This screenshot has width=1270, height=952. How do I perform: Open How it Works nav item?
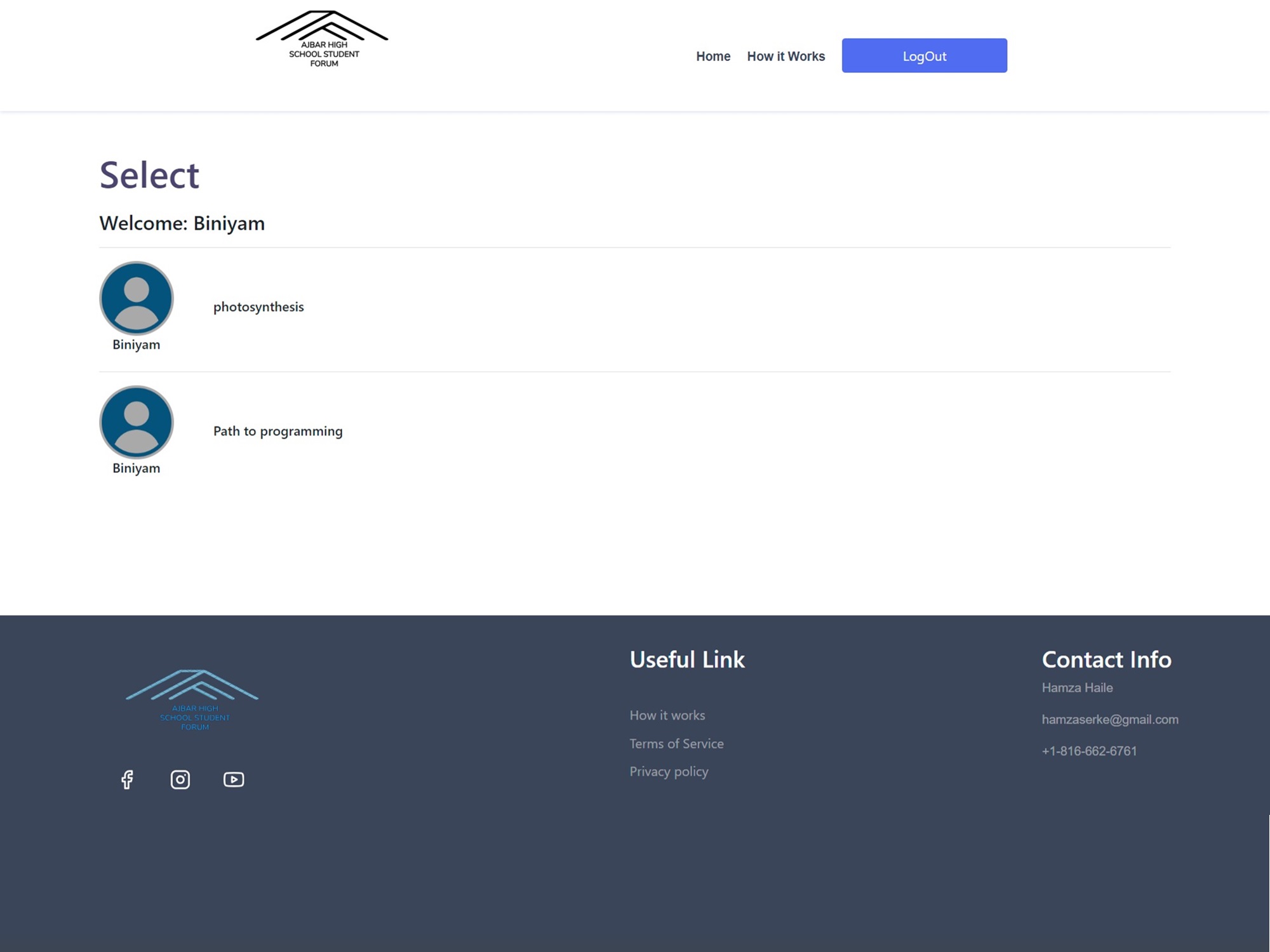[x=785, y=56]
